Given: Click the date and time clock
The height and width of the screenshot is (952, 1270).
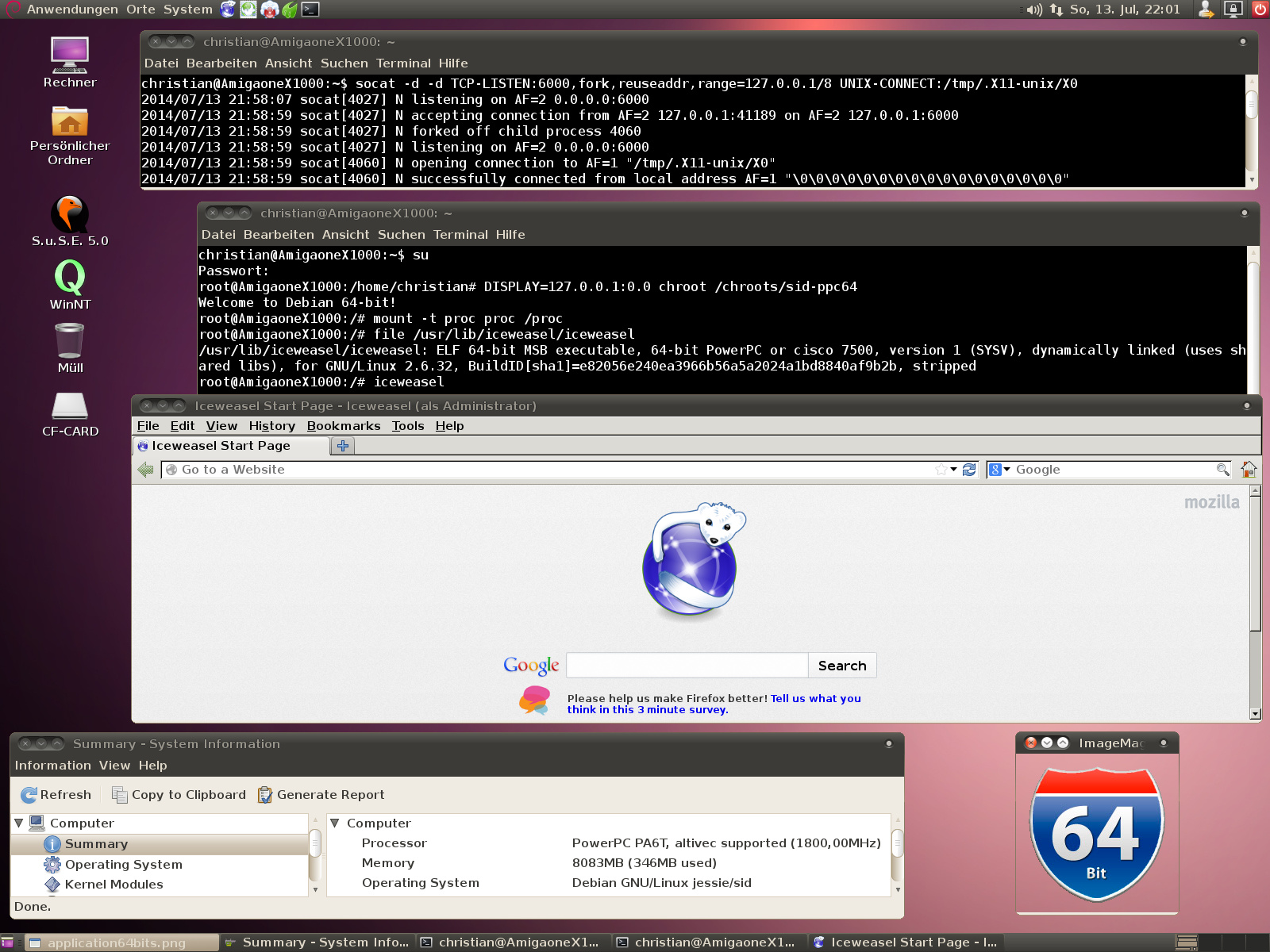Looking at the screenshot, I should pos(1125,10).
